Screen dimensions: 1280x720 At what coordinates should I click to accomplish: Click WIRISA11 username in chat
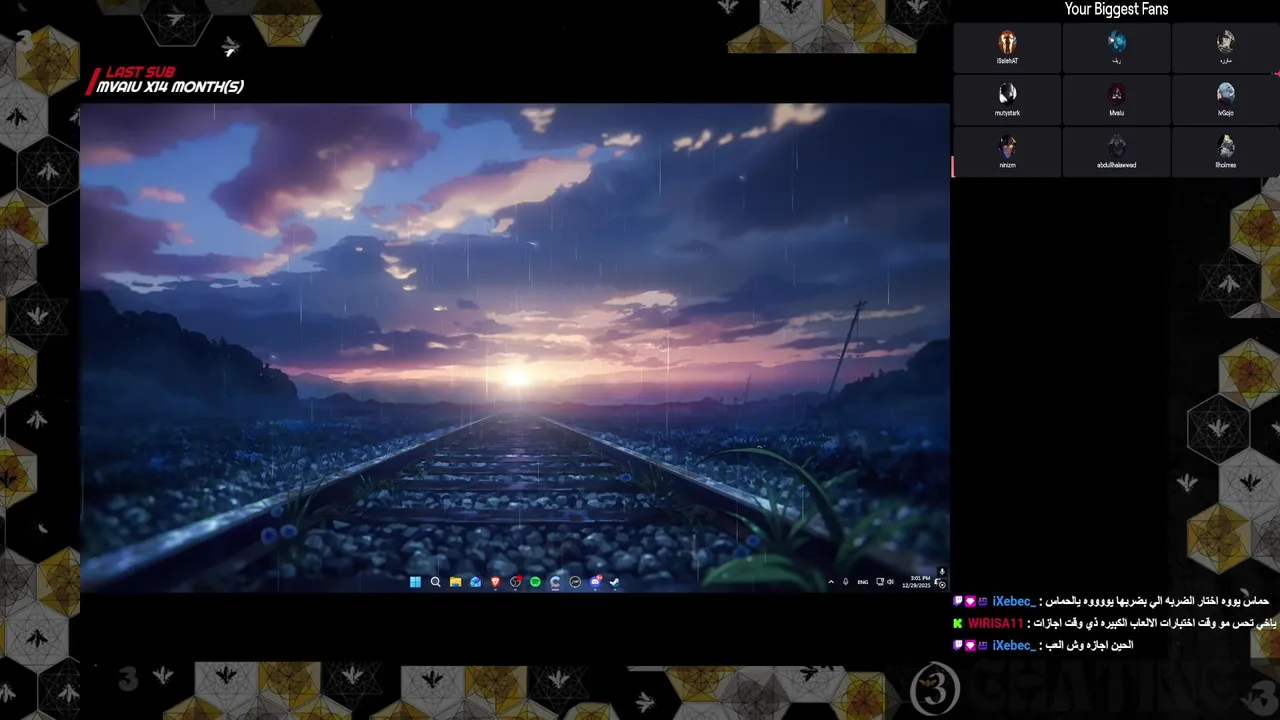point(996,623)
